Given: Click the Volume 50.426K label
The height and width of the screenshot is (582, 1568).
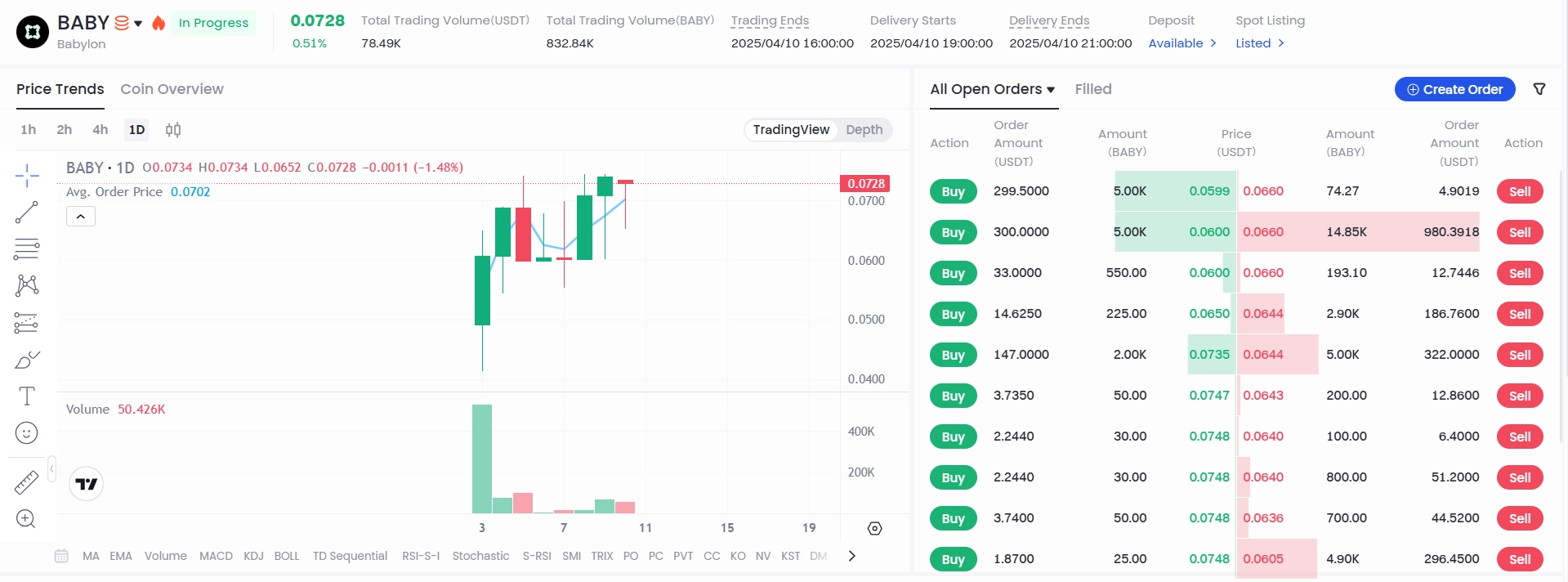Looking at the screenshot, I should [115, 410].
